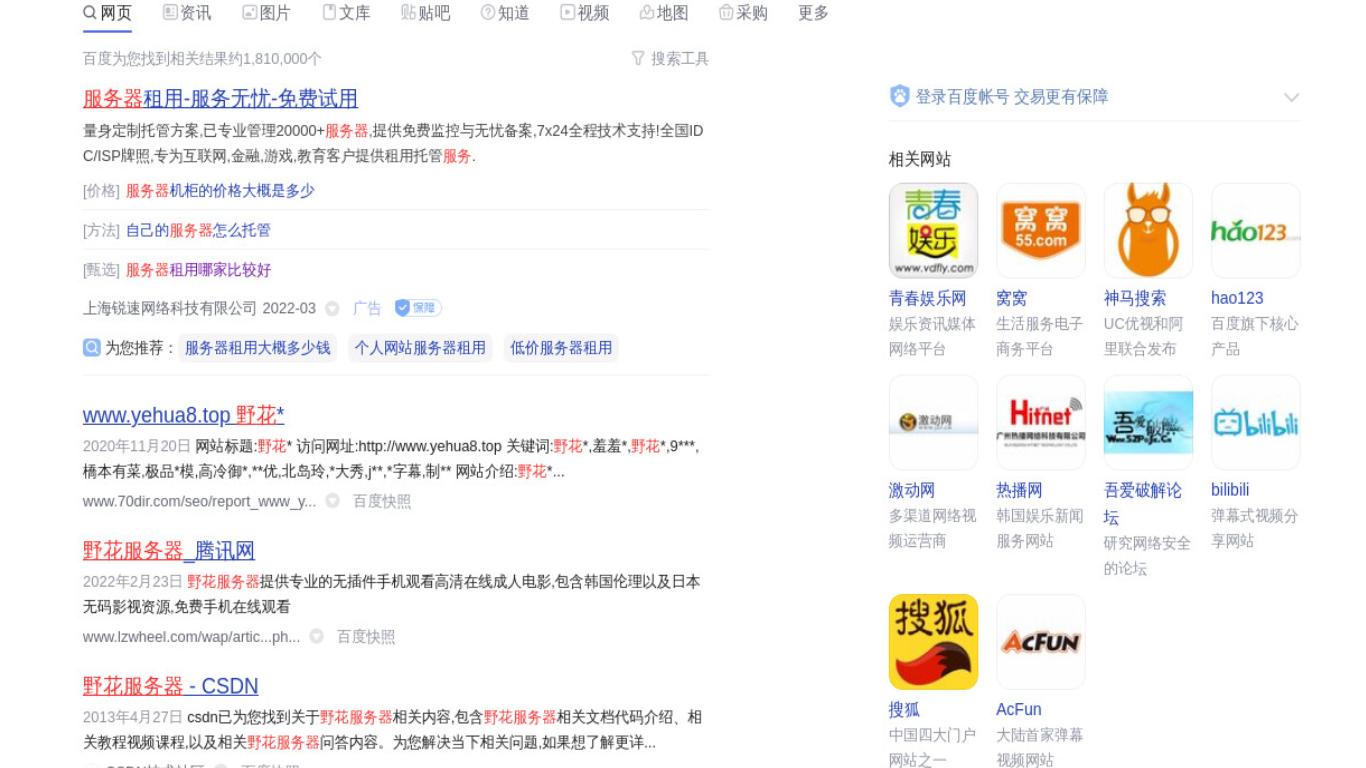
Task: Open www.70dir.com/seo/report_www_y... URL
Action: 199,501
